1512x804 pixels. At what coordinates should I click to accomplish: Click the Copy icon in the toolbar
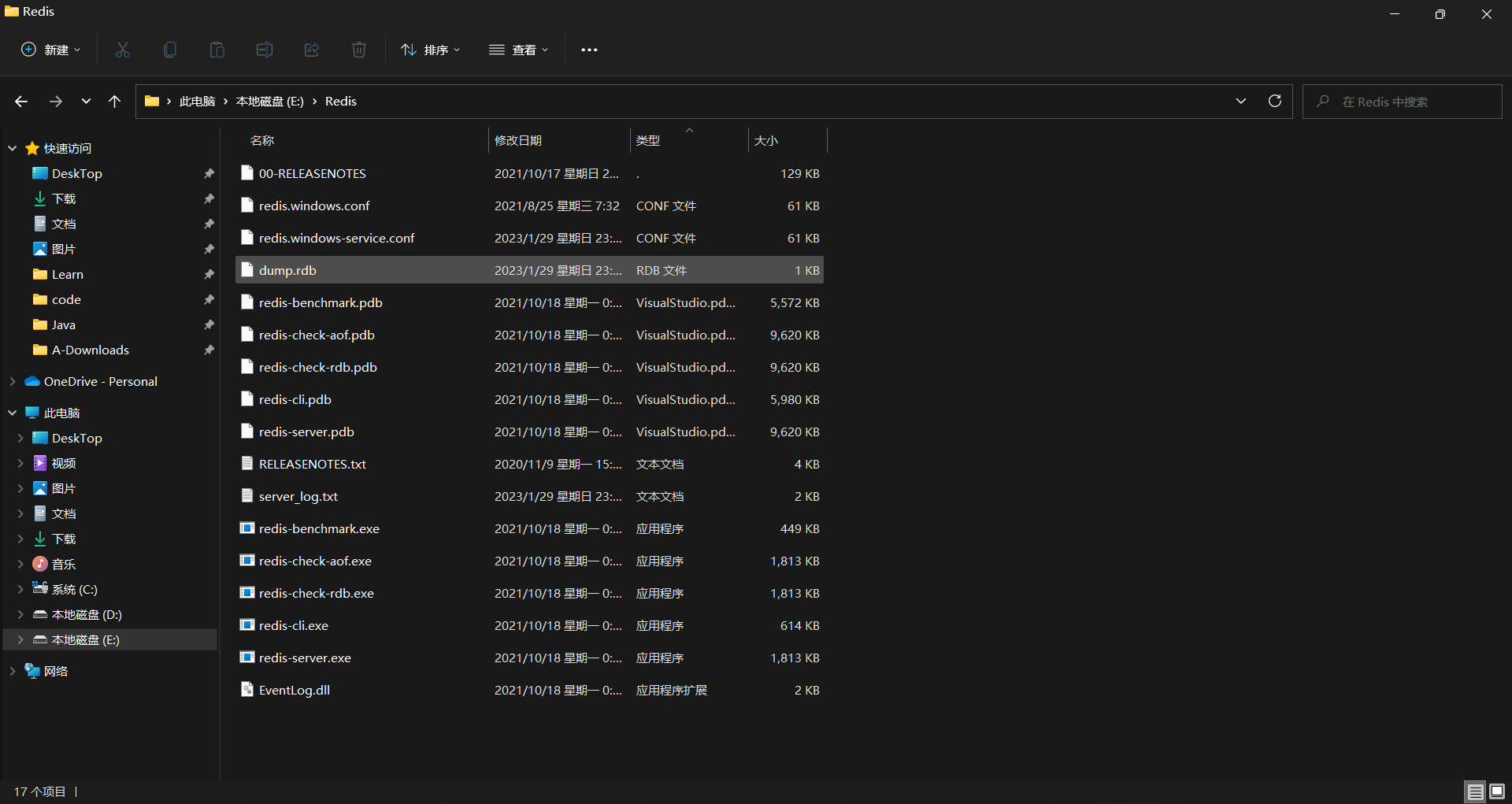[170, 50]
